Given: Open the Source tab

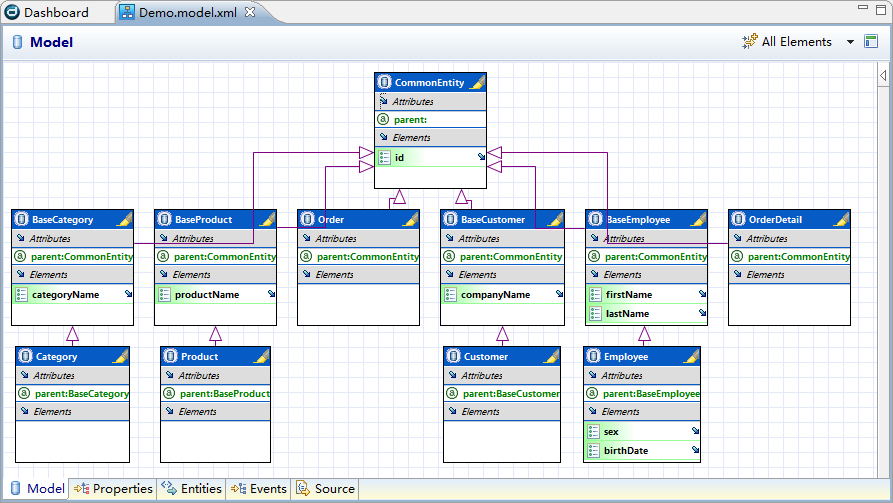Looking at the screenshot, I should coord(326,489).
